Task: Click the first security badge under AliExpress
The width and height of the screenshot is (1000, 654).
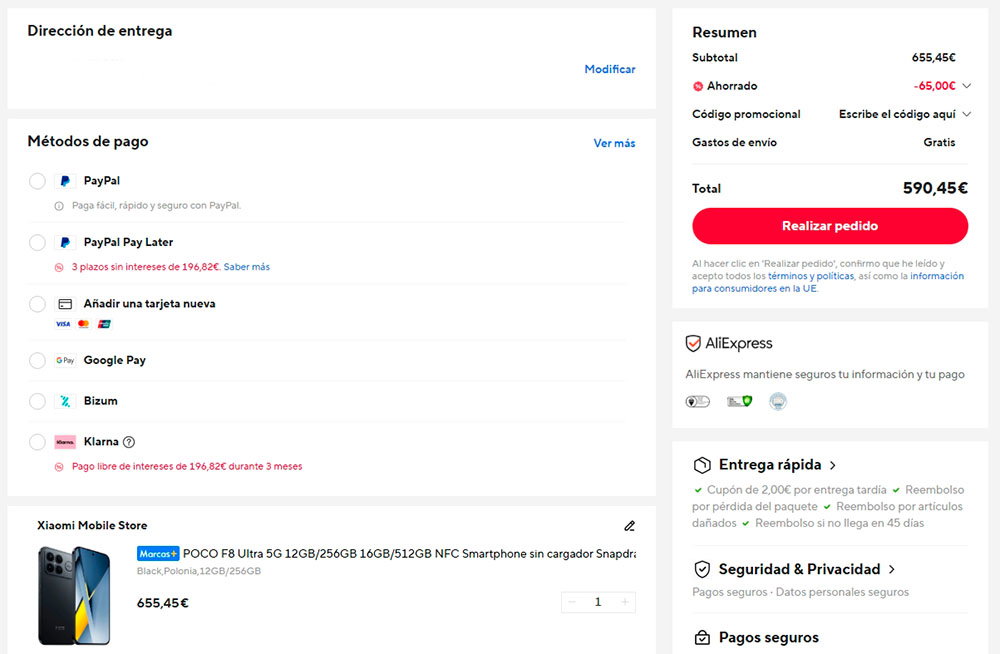Action: pos(698,401)
